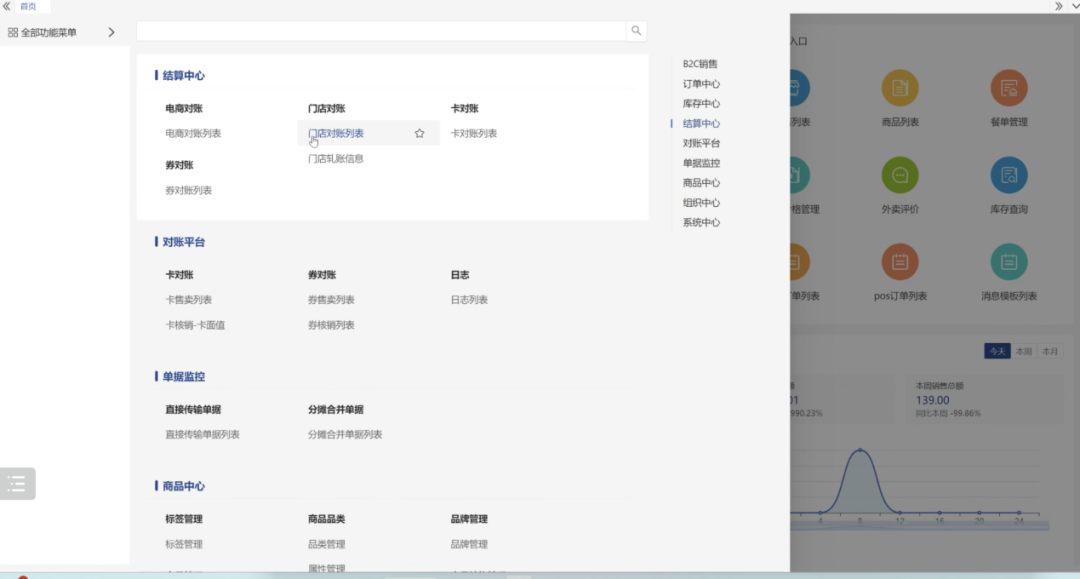Click the 全部功能菜单 grid icon
This screenshot has width=1080, height=579.
(12, 31)
